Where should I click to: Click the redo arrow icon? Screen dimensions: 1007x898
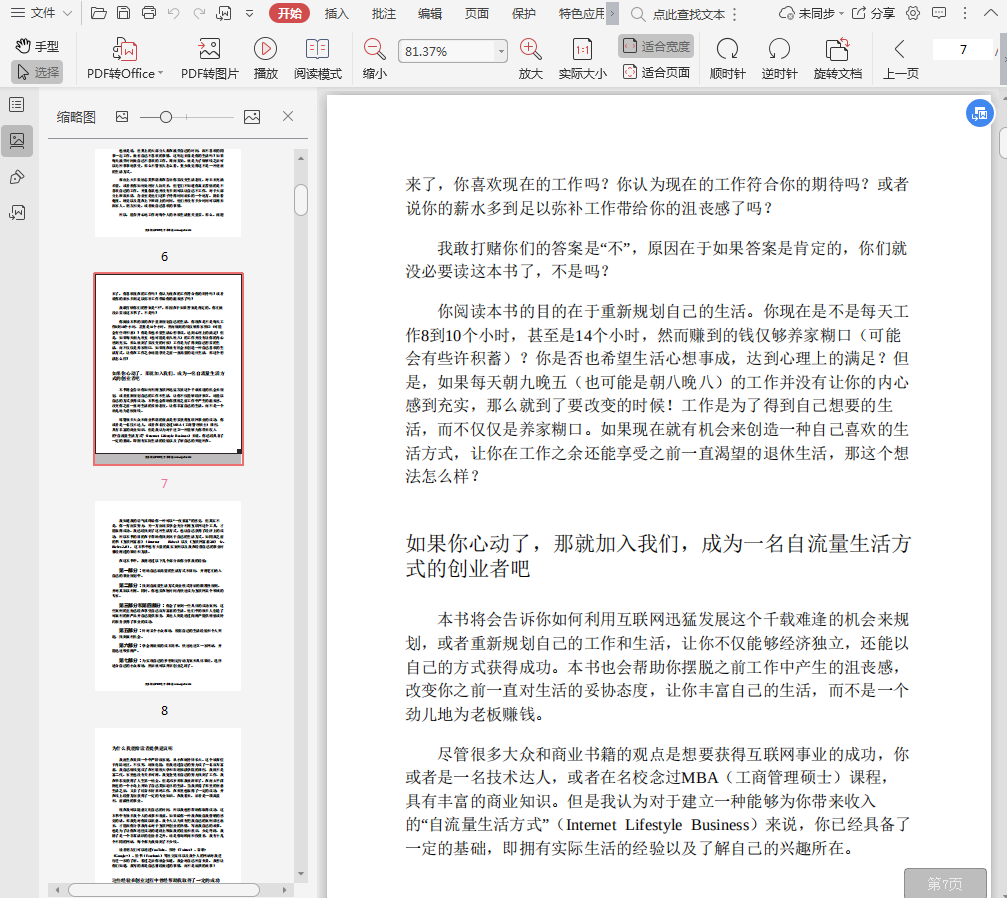point(199,13)
